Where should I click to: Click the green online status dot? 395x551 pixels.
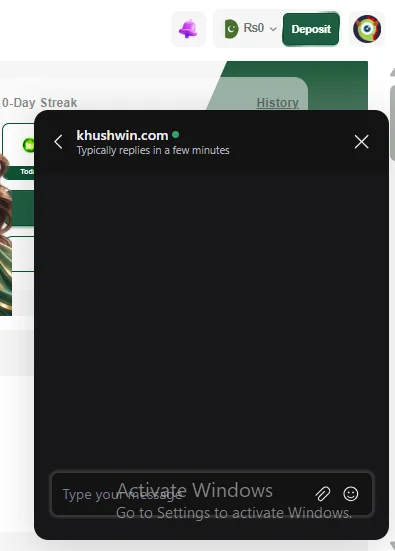176,134
